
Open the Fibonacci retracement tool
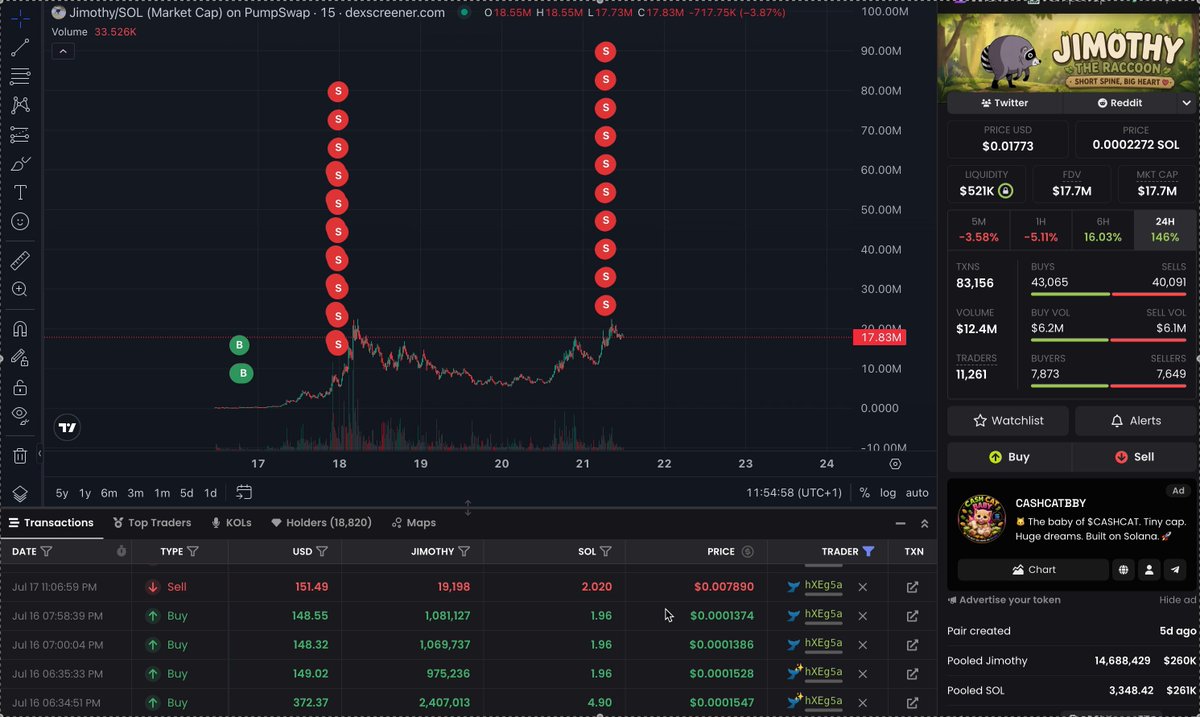20,77
